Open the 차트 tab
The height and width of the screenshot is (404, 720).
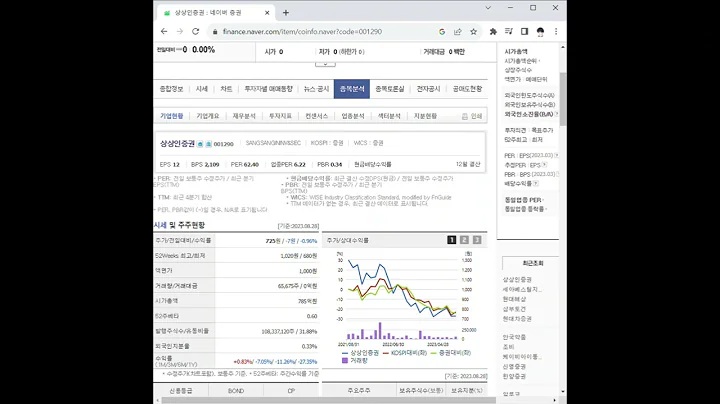point(226,89)
